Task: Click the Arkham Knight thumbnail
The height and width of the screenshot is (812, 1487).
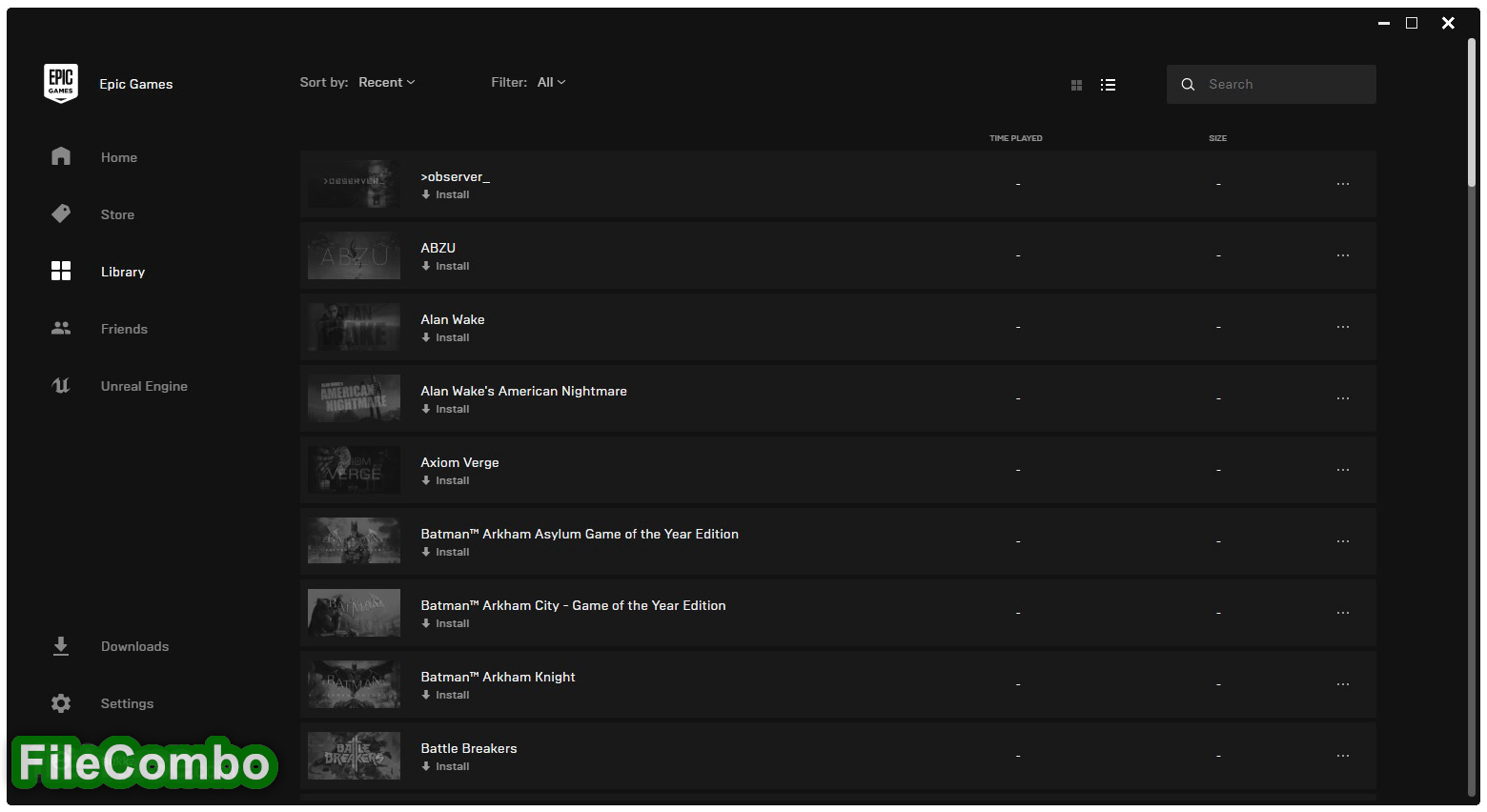Action: [x=354, y=684]
